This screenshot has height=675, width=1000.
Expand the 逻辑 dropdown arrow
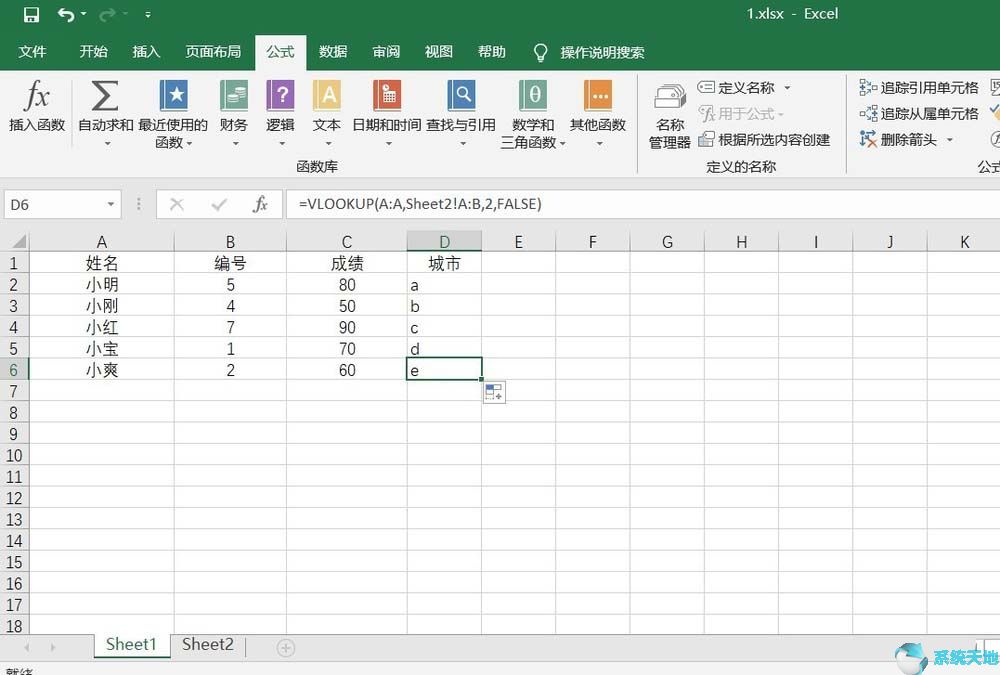282,144
